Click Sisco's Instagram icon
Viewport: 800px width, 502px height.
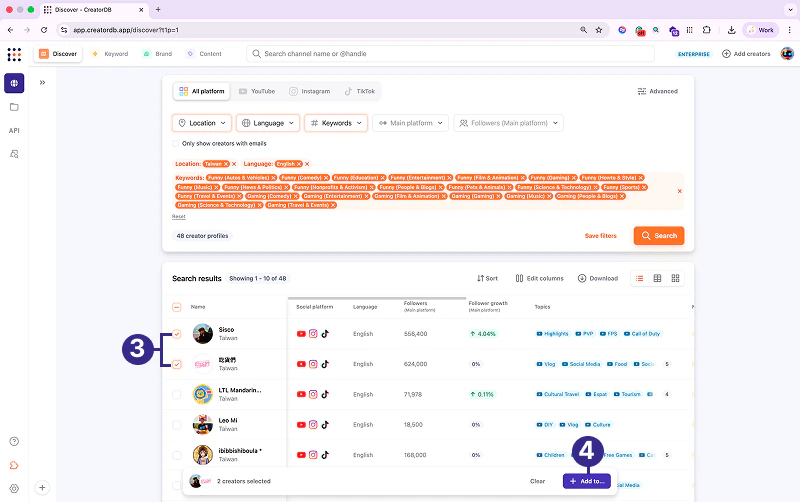(x=313, y=334)
